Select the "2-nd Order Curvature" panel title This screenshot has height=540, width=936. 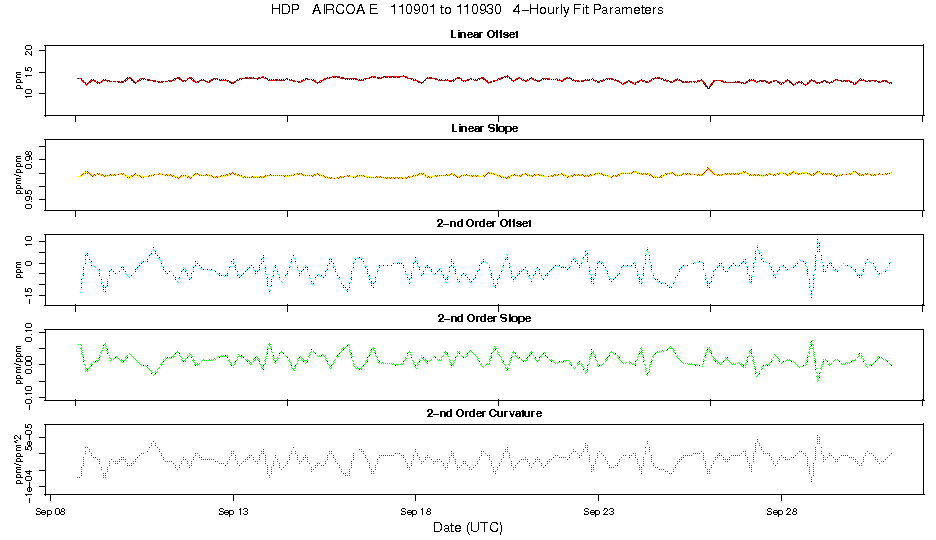[485, 412]
